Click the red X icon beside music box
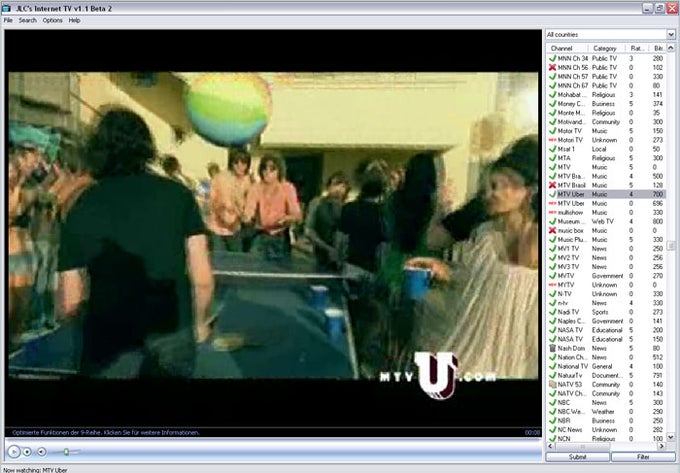 click(x=552, y=230)
